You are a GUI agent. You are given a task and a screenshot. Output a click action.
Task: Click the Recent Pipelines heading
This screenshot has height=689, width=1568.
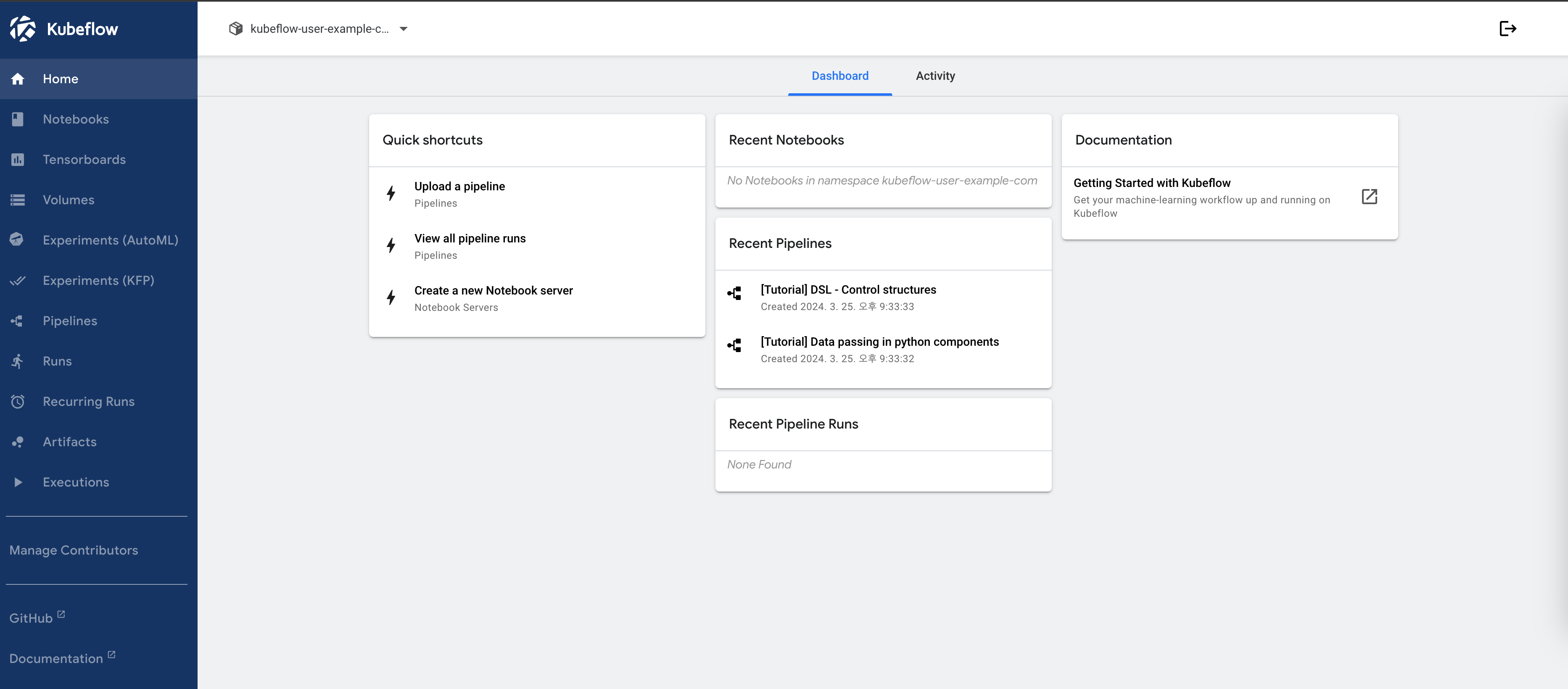coord(780,243)
